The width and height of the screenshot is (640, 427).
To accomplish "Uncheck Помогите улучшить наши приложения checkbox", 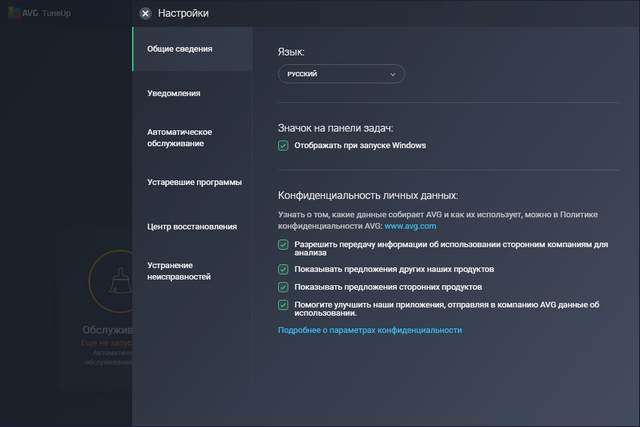I will click(284, 304).
